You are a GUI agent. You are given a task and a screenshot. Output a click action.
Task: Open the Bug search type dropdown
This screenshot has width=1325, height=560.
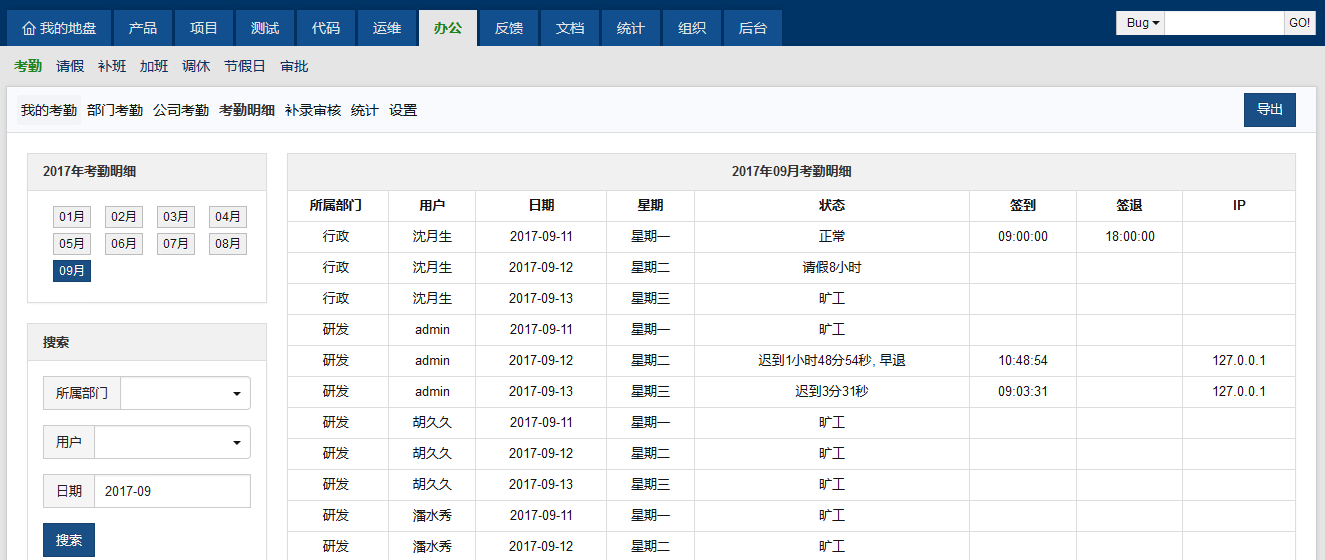coord(1140,23)
